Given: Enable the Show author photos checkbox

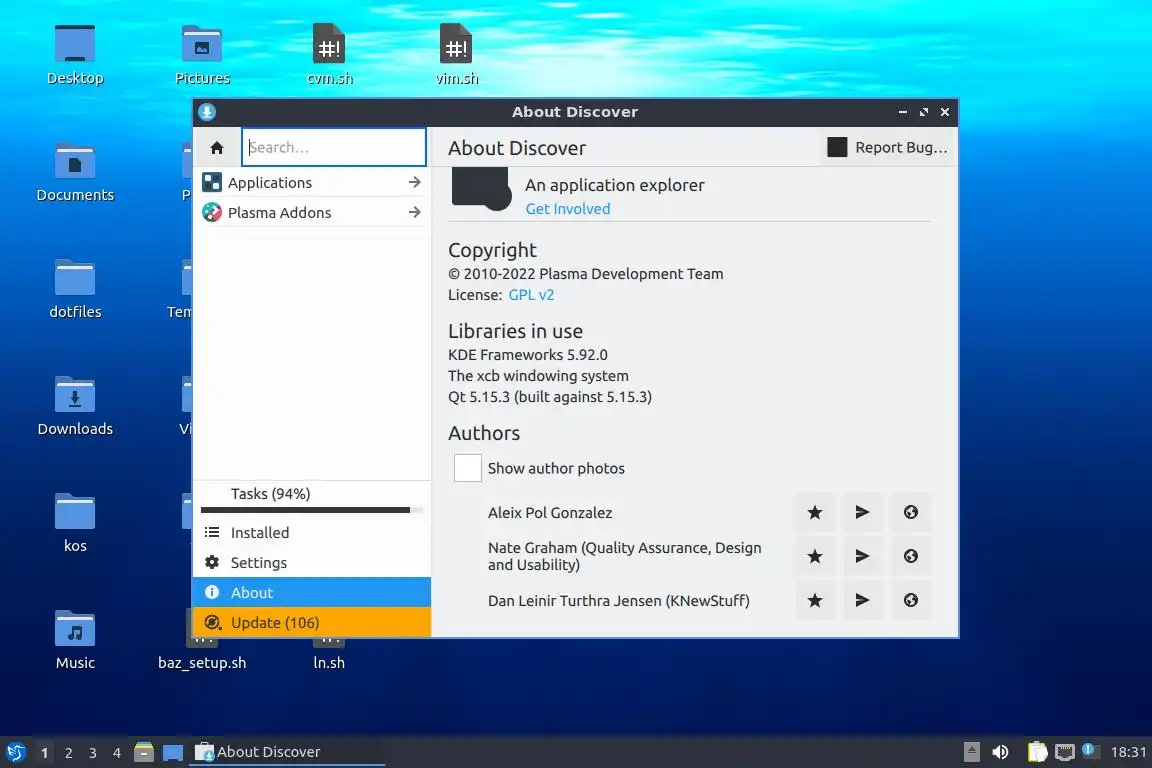Looking at the screenshot, I should (x=467, y=468).
